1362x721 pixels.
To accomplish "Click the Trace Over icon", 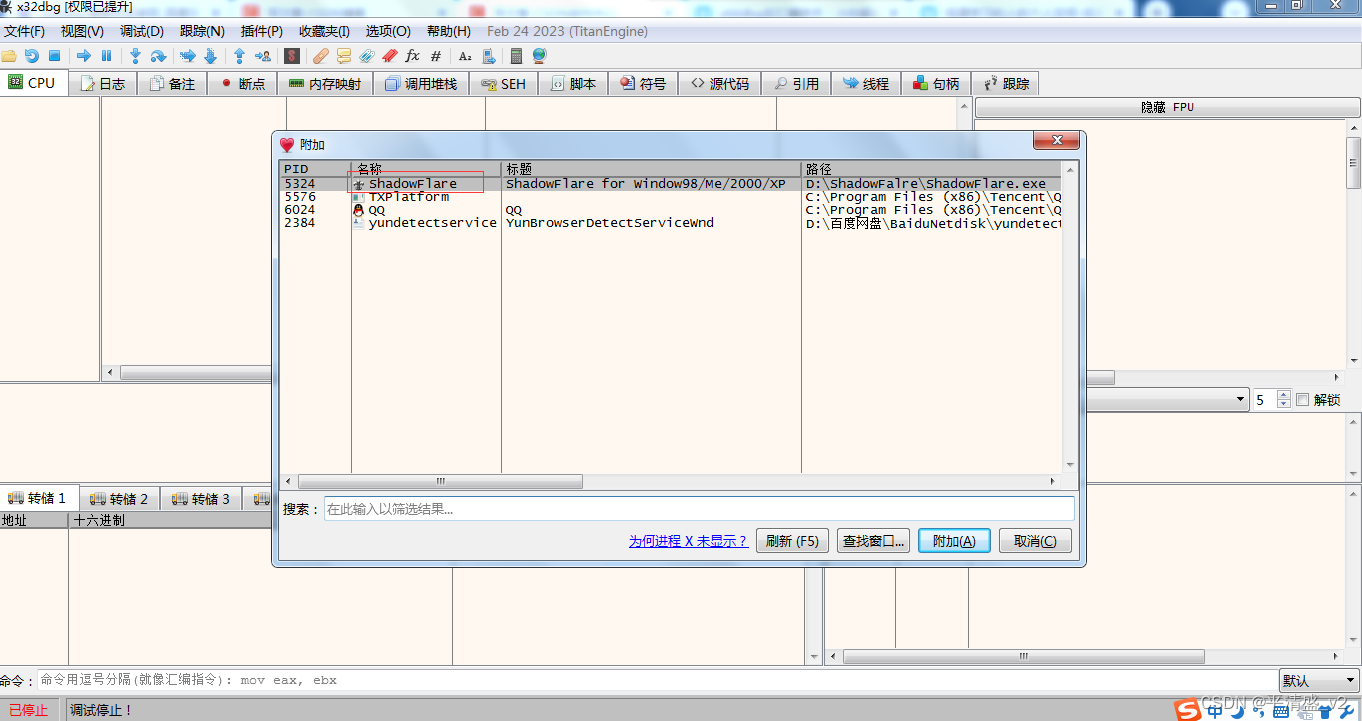I will point(210,56).
